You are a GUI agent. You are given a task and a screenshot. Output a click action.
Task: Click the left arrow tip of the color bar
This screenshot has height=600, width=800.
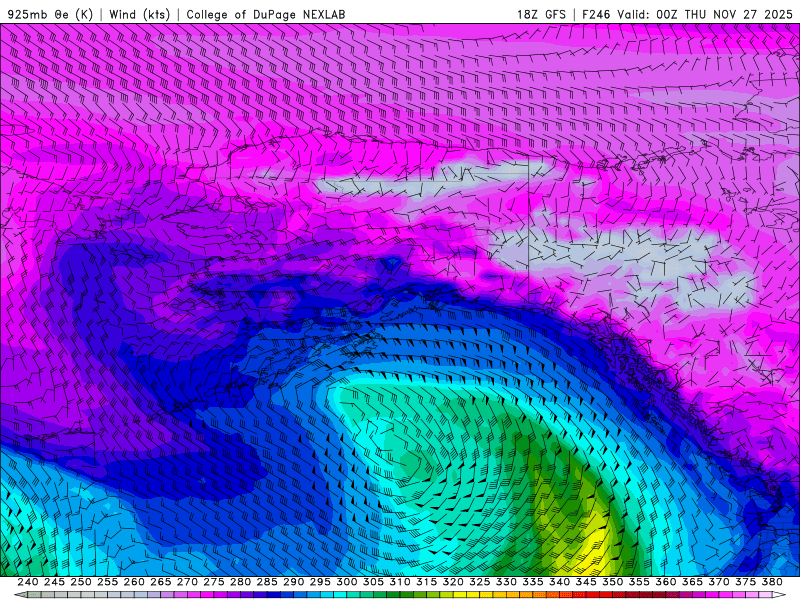pyautogui.click(x=19, y=595)
